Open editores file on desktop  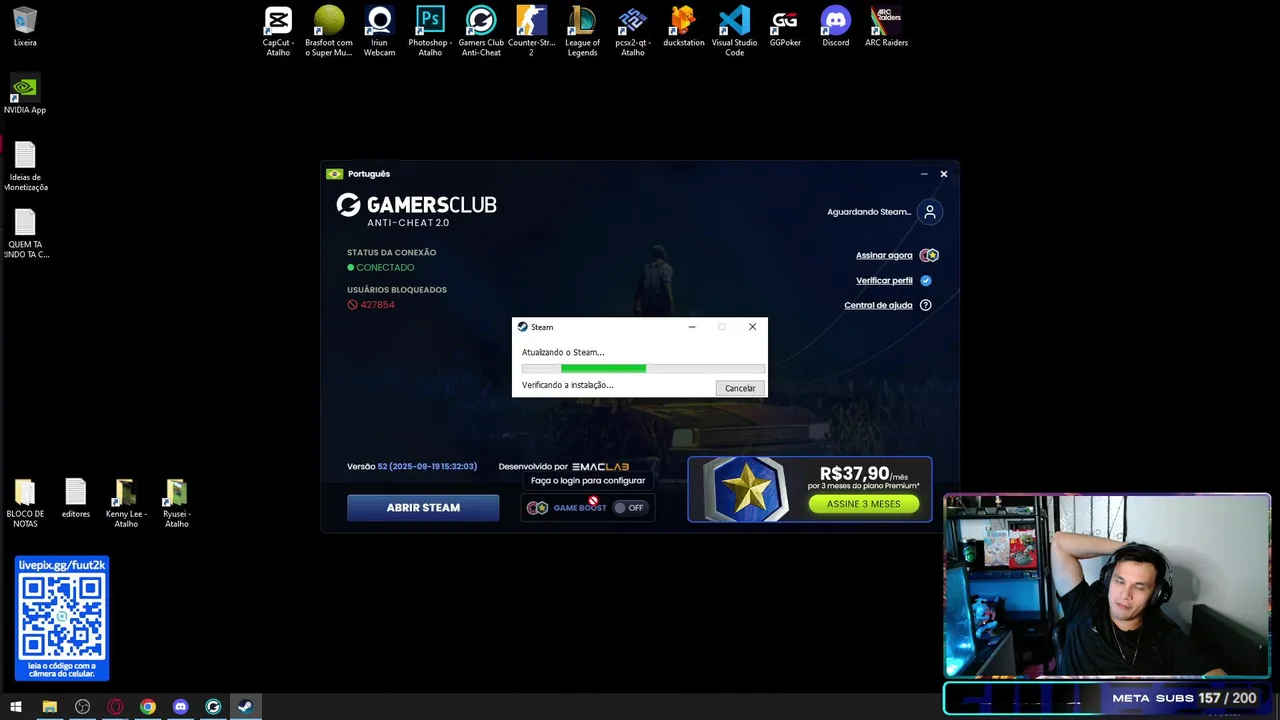coord(76,498)
